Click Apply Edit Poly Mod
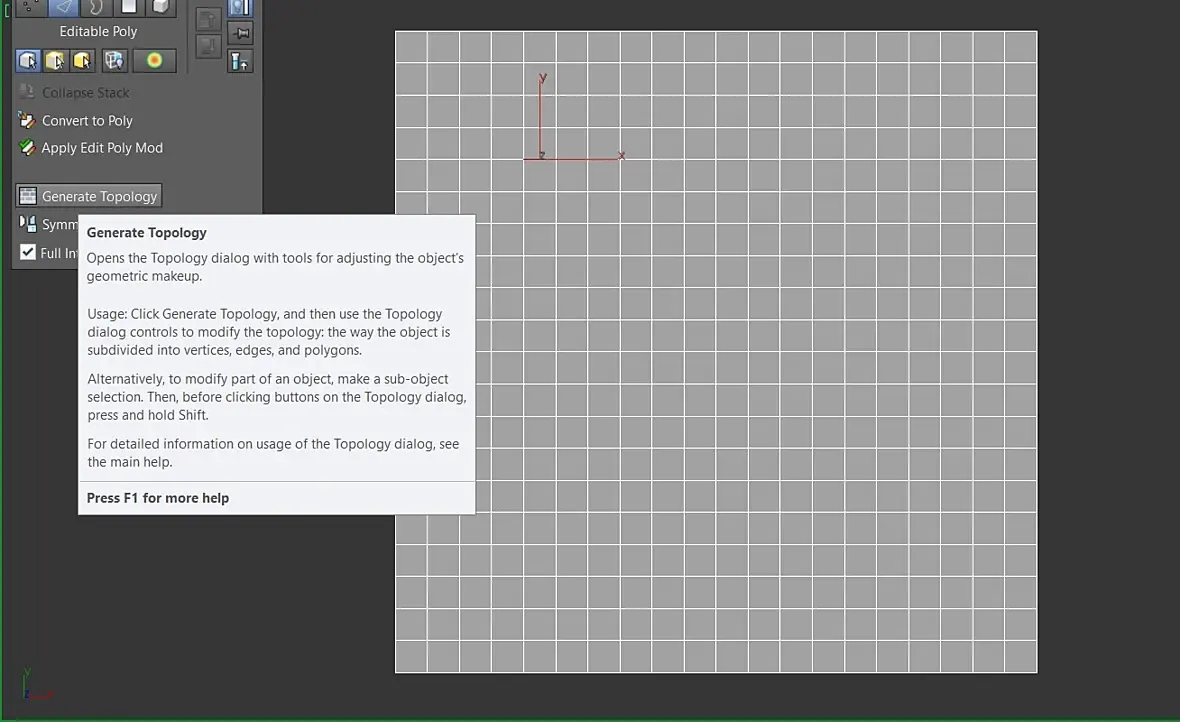This screenshot has width=1180, height=722. (90, 148)
